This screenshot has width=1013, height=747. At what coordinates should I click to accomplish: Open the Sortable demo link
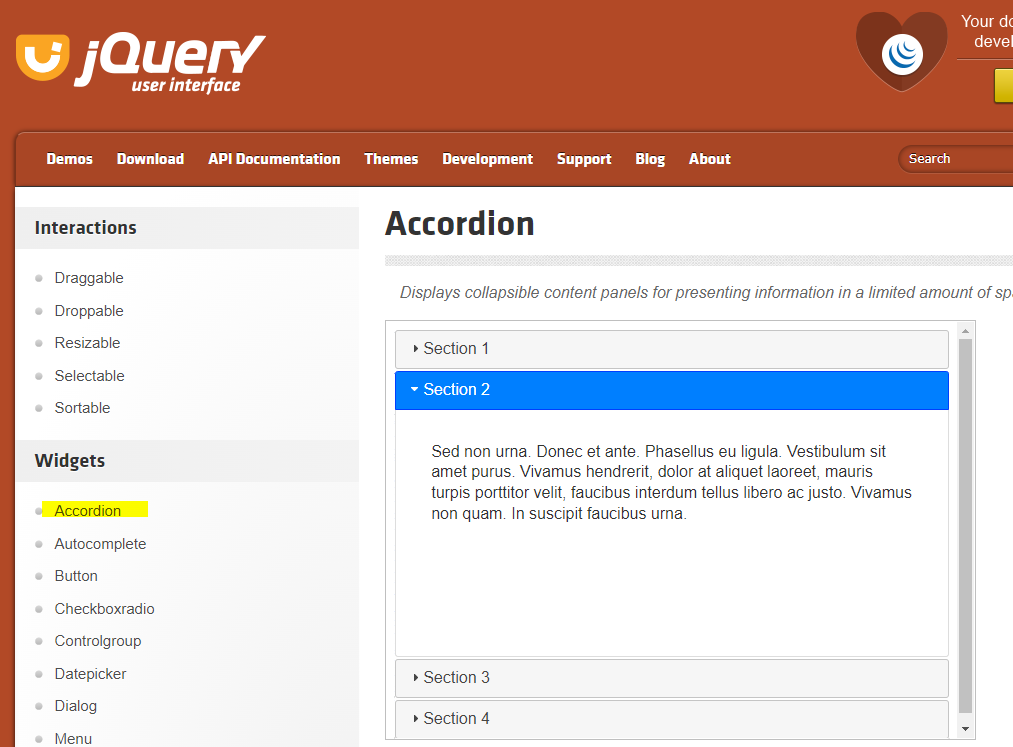coord(82,408)
